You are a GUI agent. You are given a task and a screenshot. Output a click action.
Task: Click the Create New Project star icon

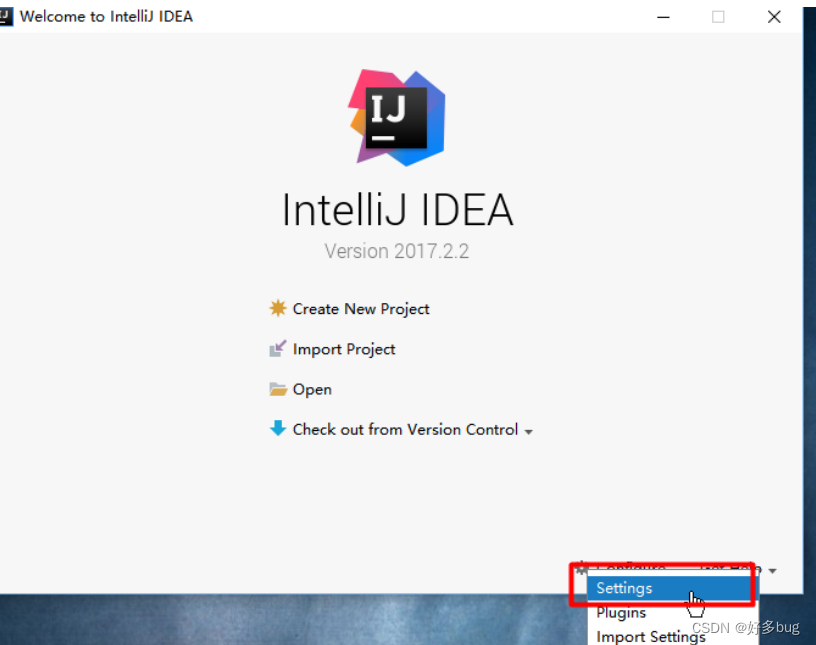click(278, 308)
